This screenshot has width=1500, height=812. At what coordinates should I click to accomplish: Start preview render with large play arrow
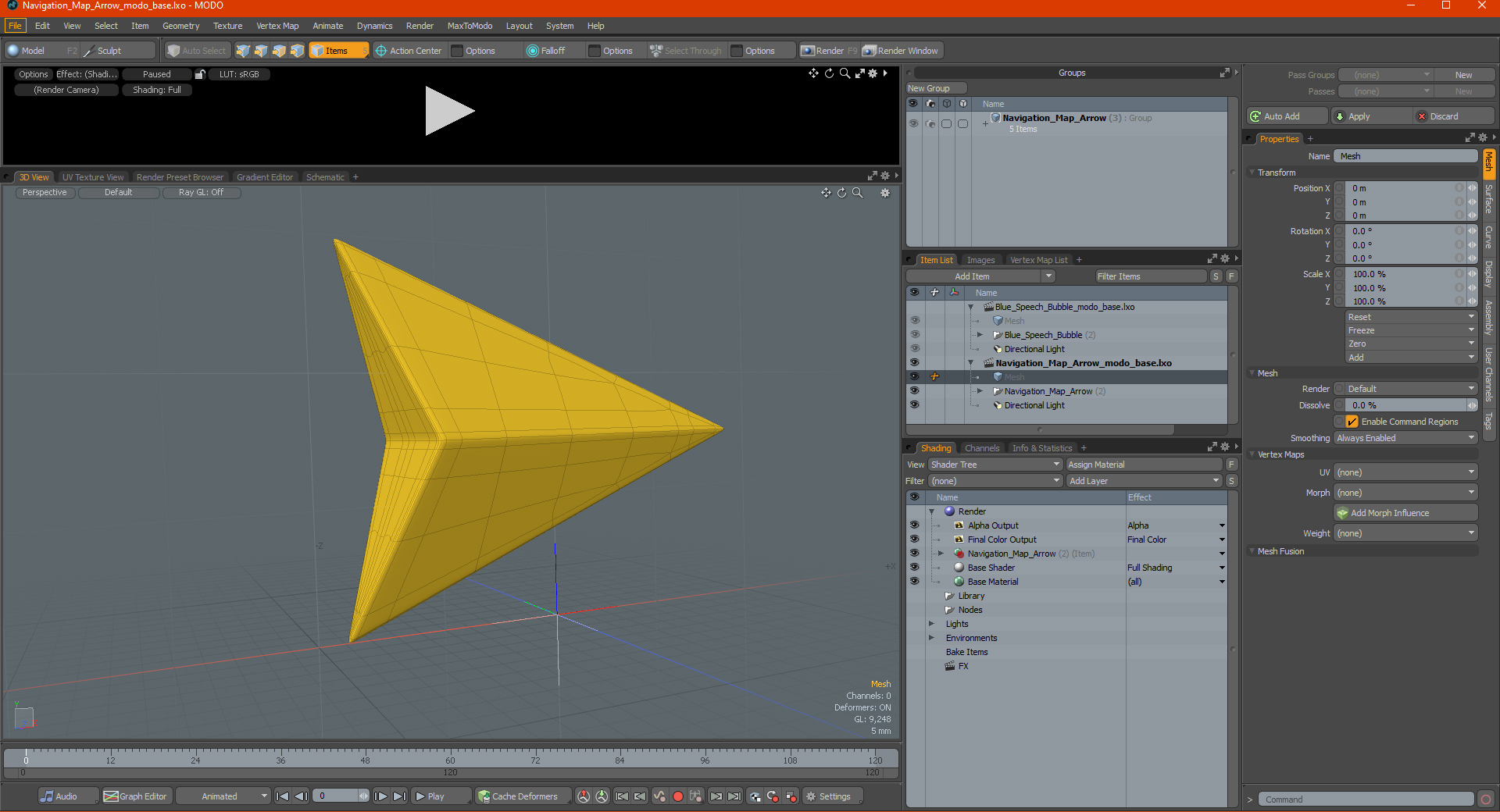click(x=449, y=111)
